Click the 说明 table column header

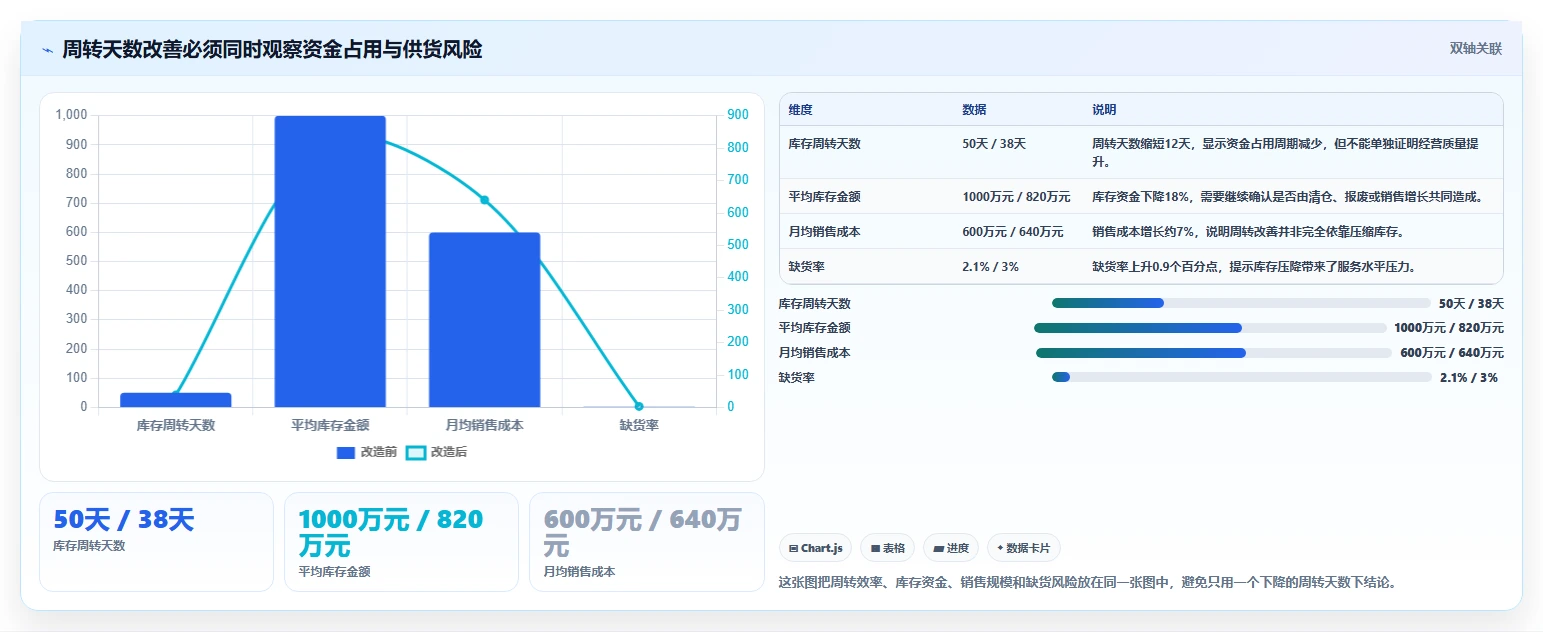pos(1104,110)
